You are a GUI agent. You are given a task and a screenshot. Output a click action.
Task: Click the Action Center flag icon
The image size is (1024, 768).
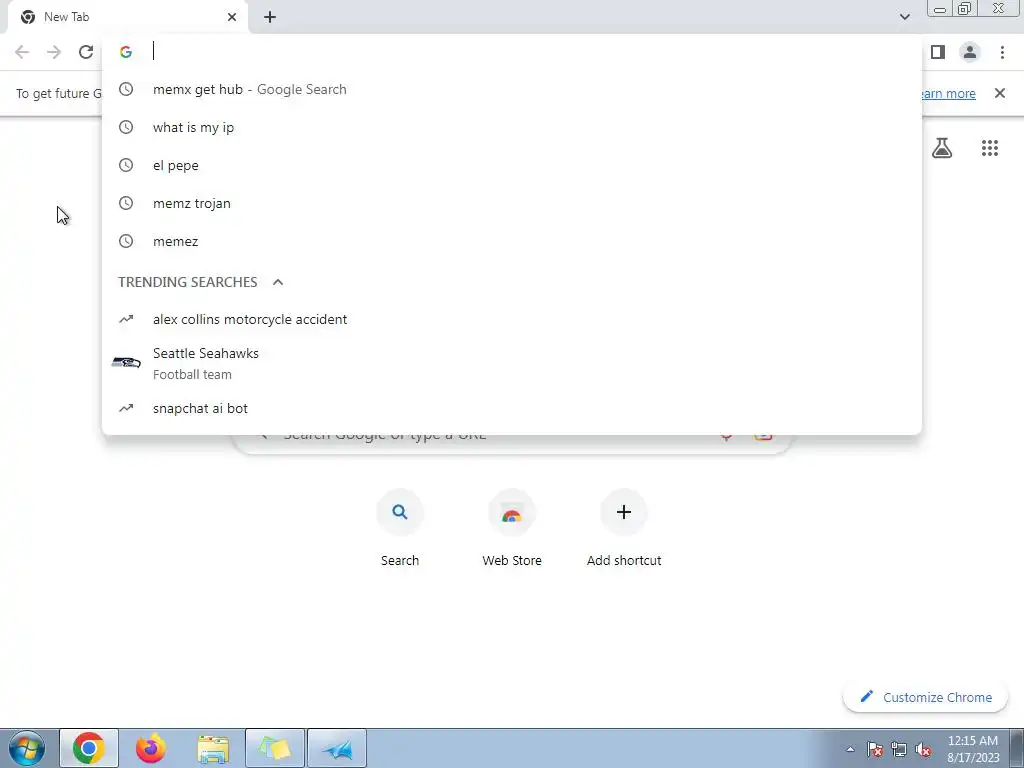point(875,749)
